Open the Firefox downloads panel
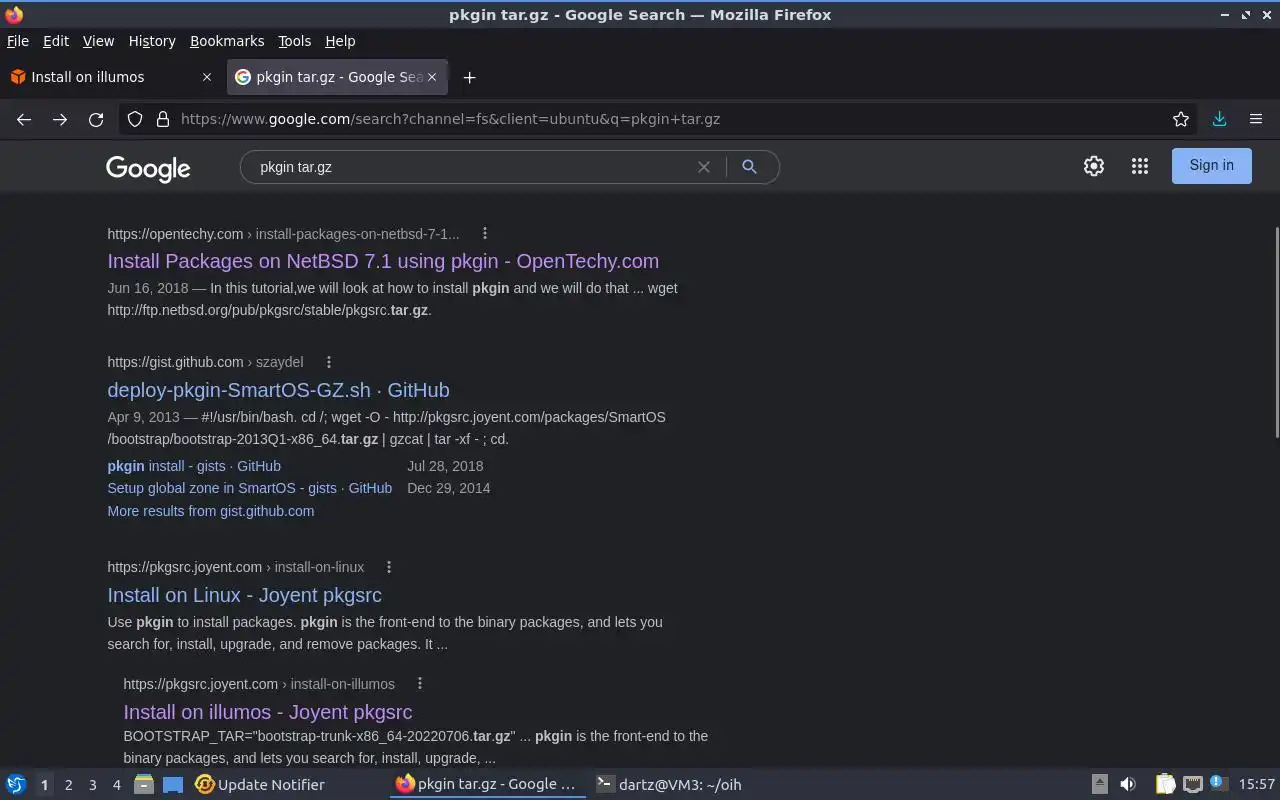Screen dimensions: 1280x800 1219,119
